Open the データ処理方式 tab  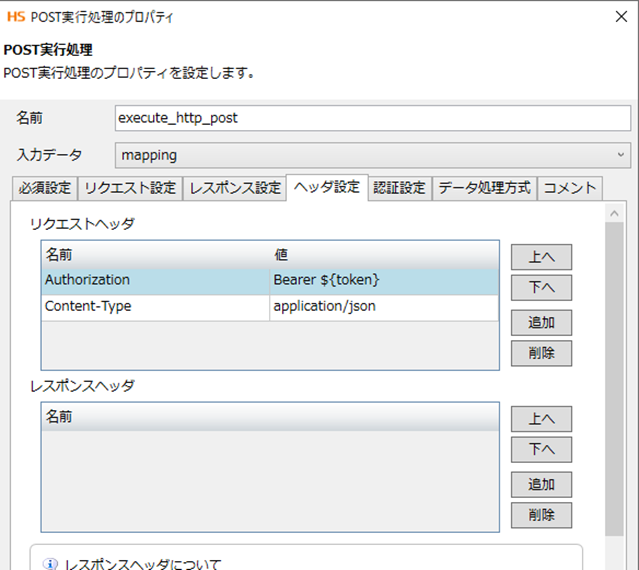point(484,187)
